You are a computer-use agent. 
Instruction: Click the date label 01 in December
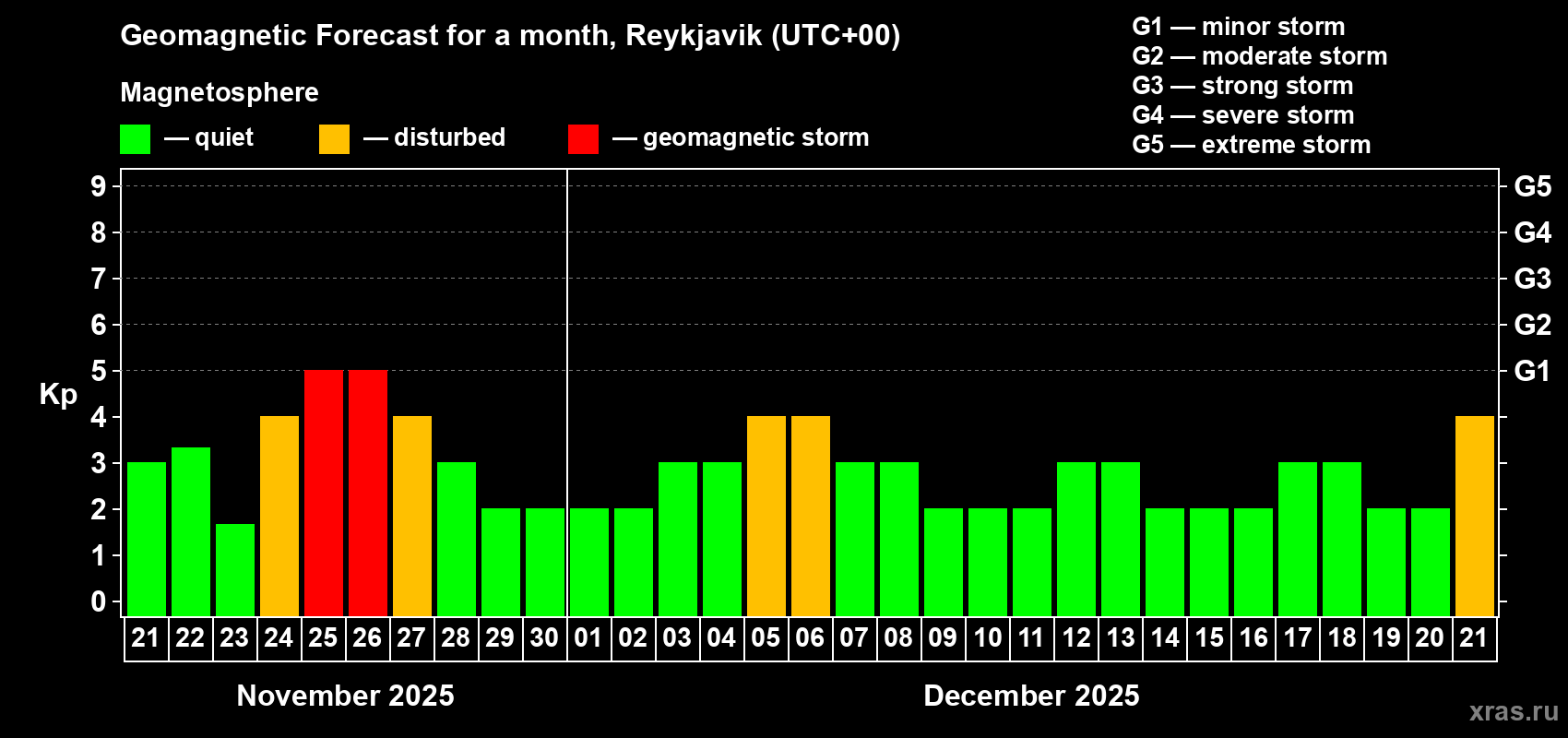588,638
